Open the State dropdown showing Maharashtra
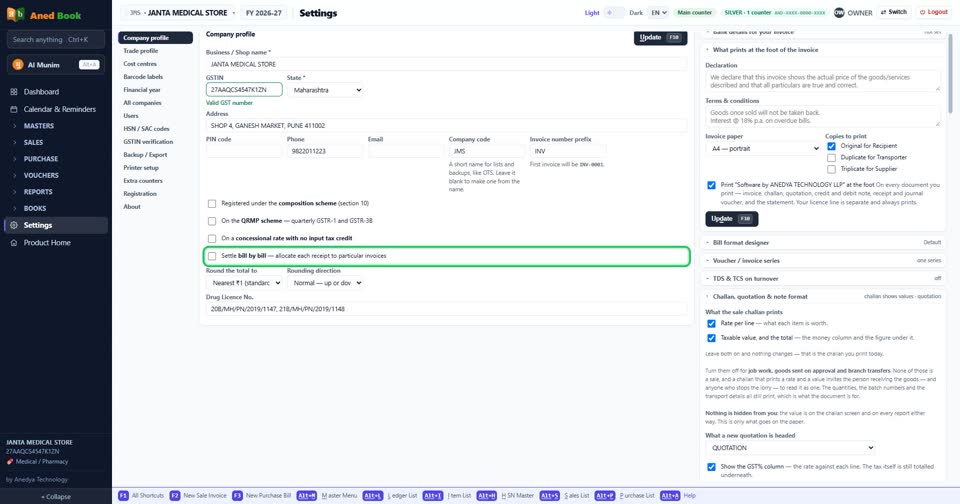Viewport: 960px width, 504px height. tap(326, 90)
